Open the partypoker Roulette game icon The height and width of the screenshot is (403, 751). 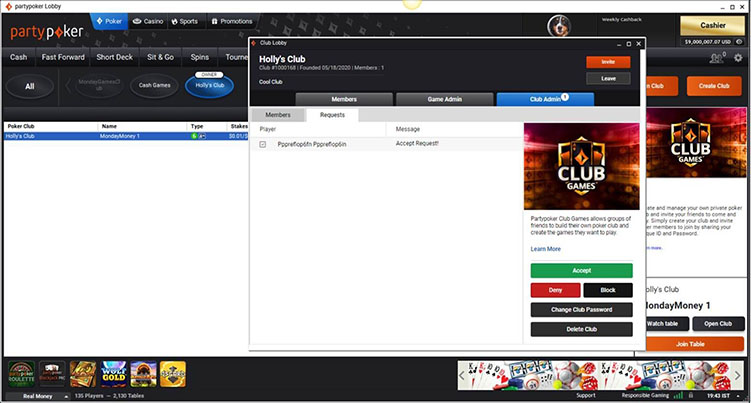click(22, 374)
